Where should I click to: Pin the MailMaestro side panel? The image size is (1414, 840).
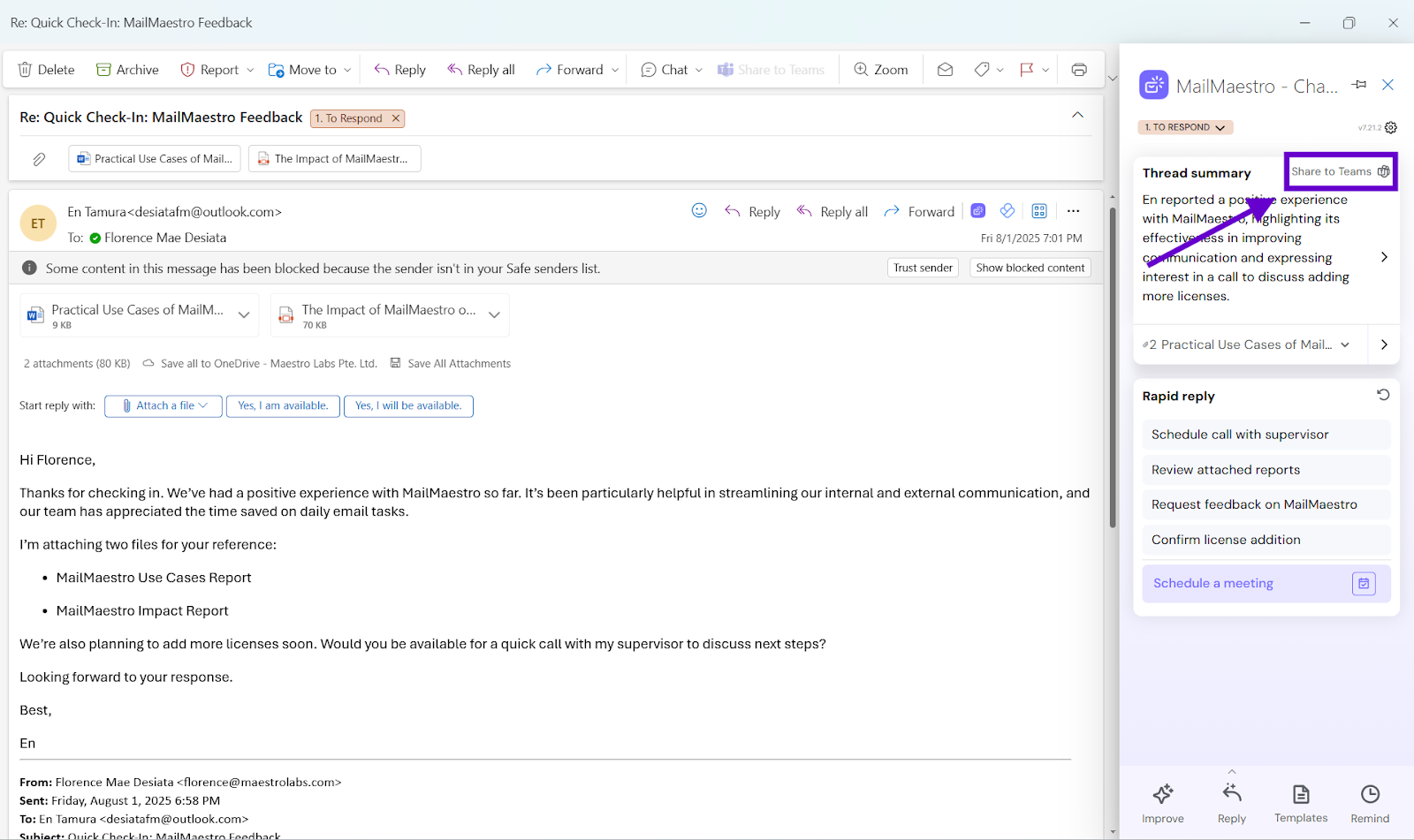click(1359, 85)
